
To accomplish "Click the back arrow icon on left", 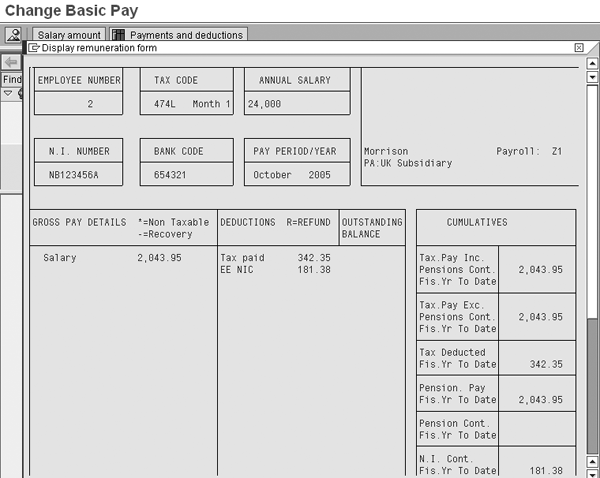I will click(11, 62).
